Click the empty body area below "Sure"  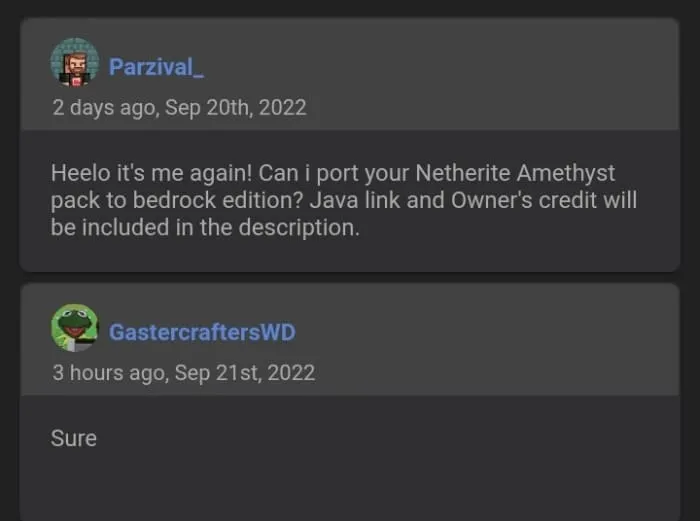pyautogui.click(x=350, y=484)
